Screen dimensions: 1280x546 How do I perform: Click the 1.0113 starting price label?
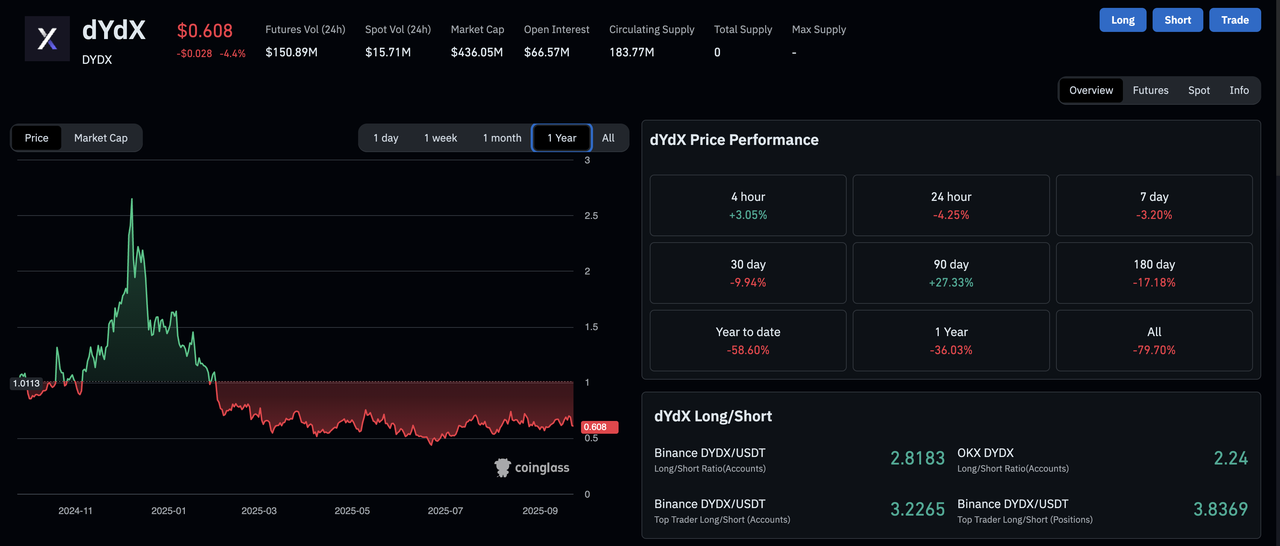tap(25, 383)
